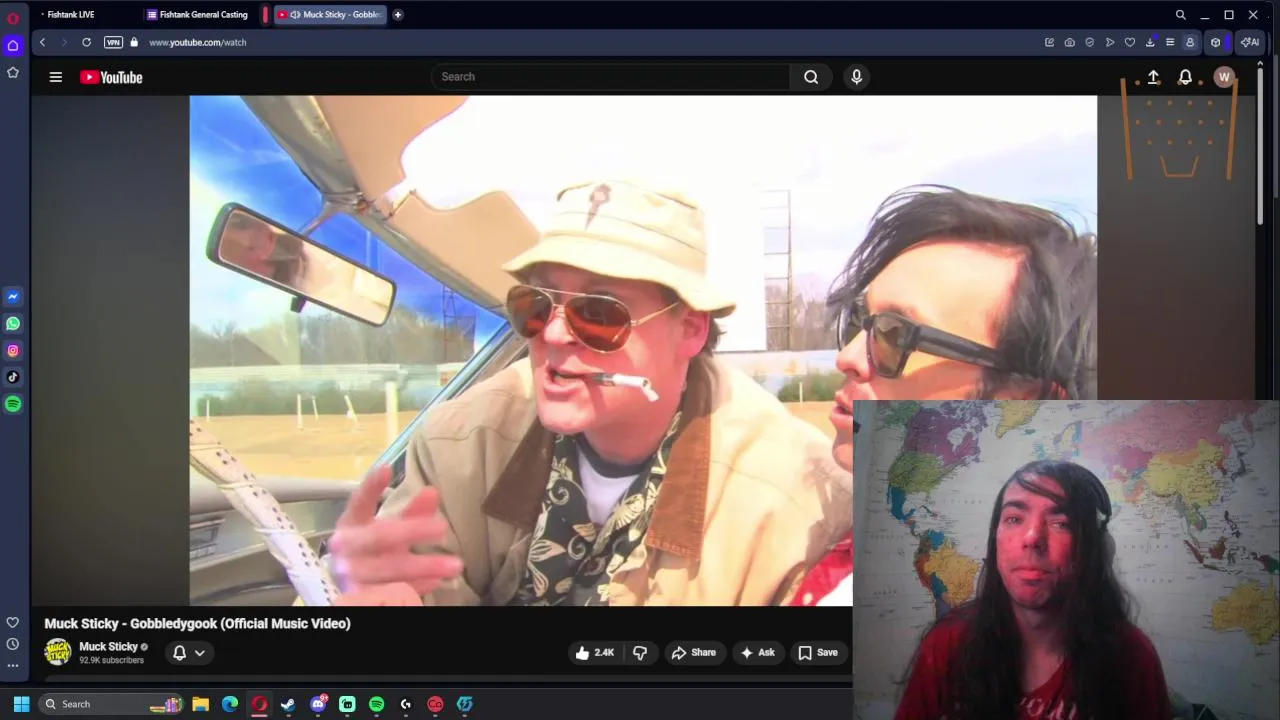Click the video title Muck Sticky - Gobbledygook
The height and width of the screenshot is (720, 1280).
coord(197,623)
